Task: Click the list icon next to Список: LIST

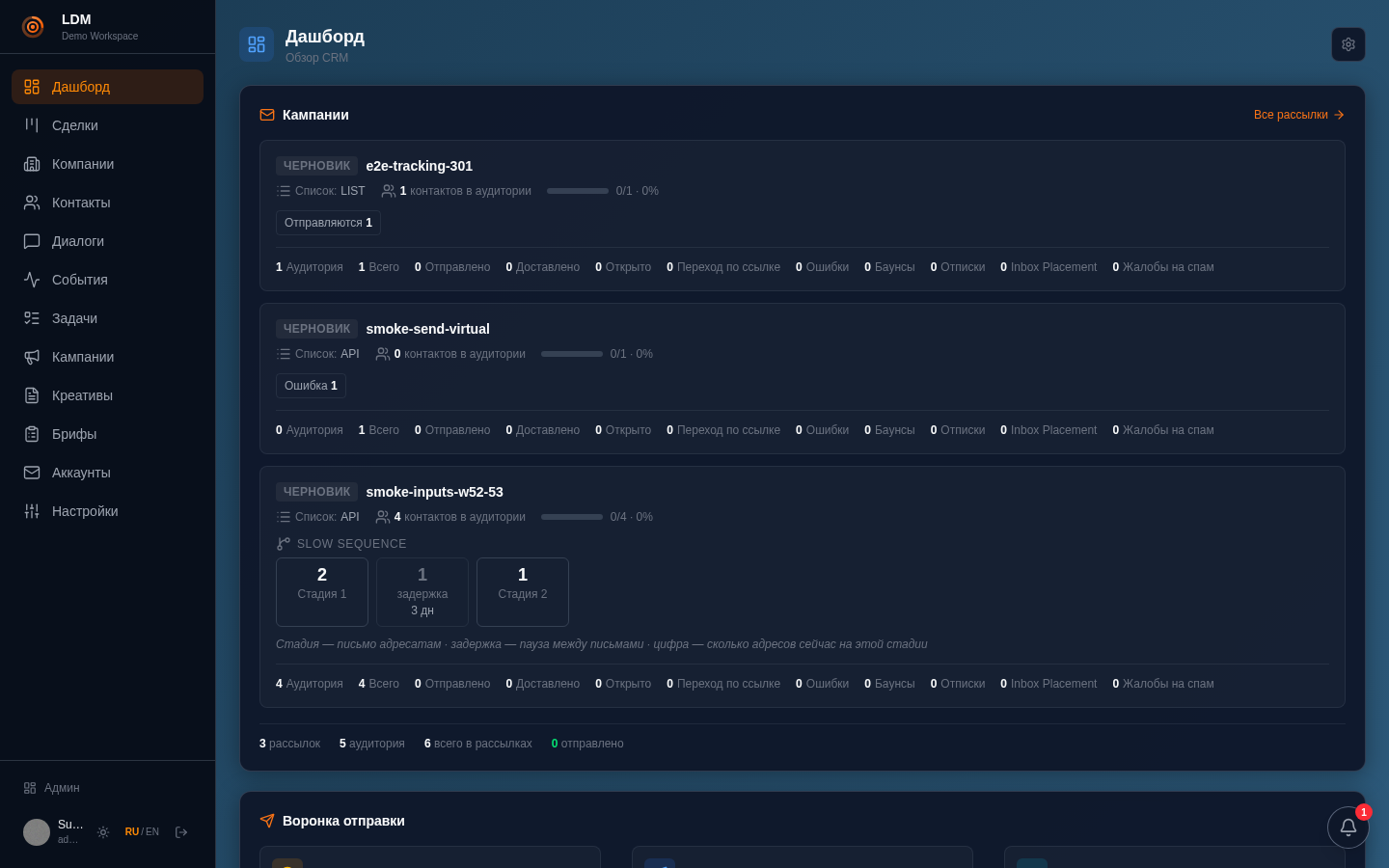Action: pyautogui.click(x=284, y=191)
